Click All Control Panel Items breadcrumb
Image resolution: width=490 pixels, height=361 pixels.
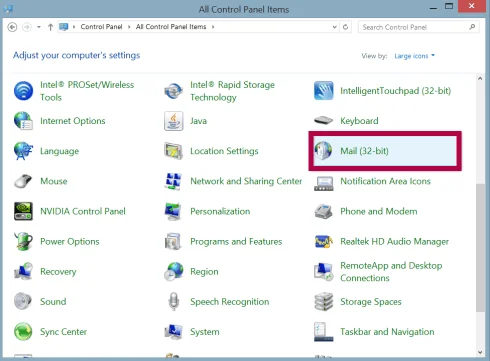pos(171,27)
